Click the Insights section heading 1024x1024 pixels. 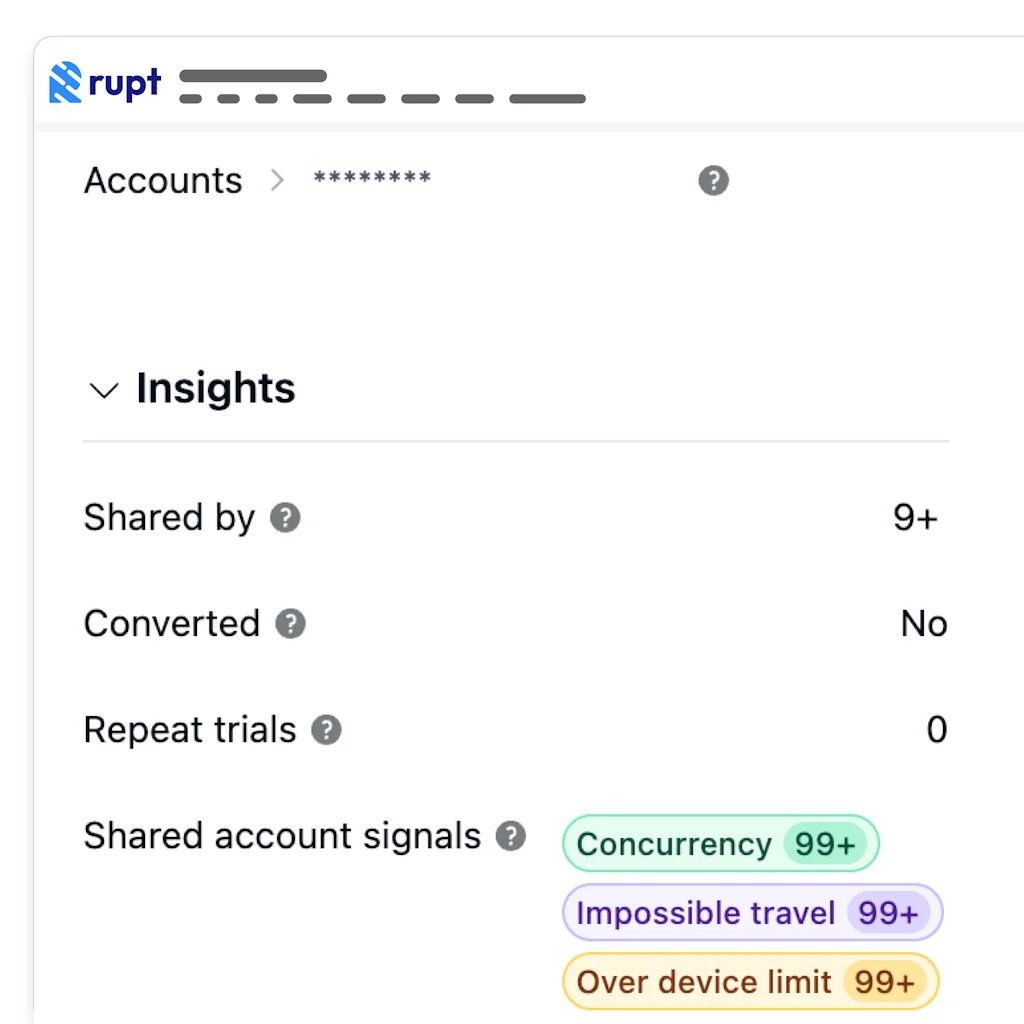coord(216,388)
